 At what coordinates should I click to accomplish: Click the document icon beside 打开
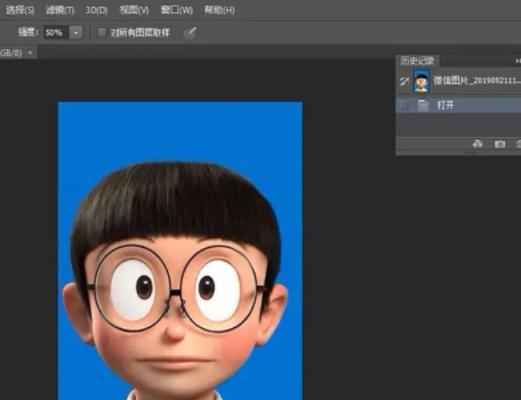tap(423, 105)
